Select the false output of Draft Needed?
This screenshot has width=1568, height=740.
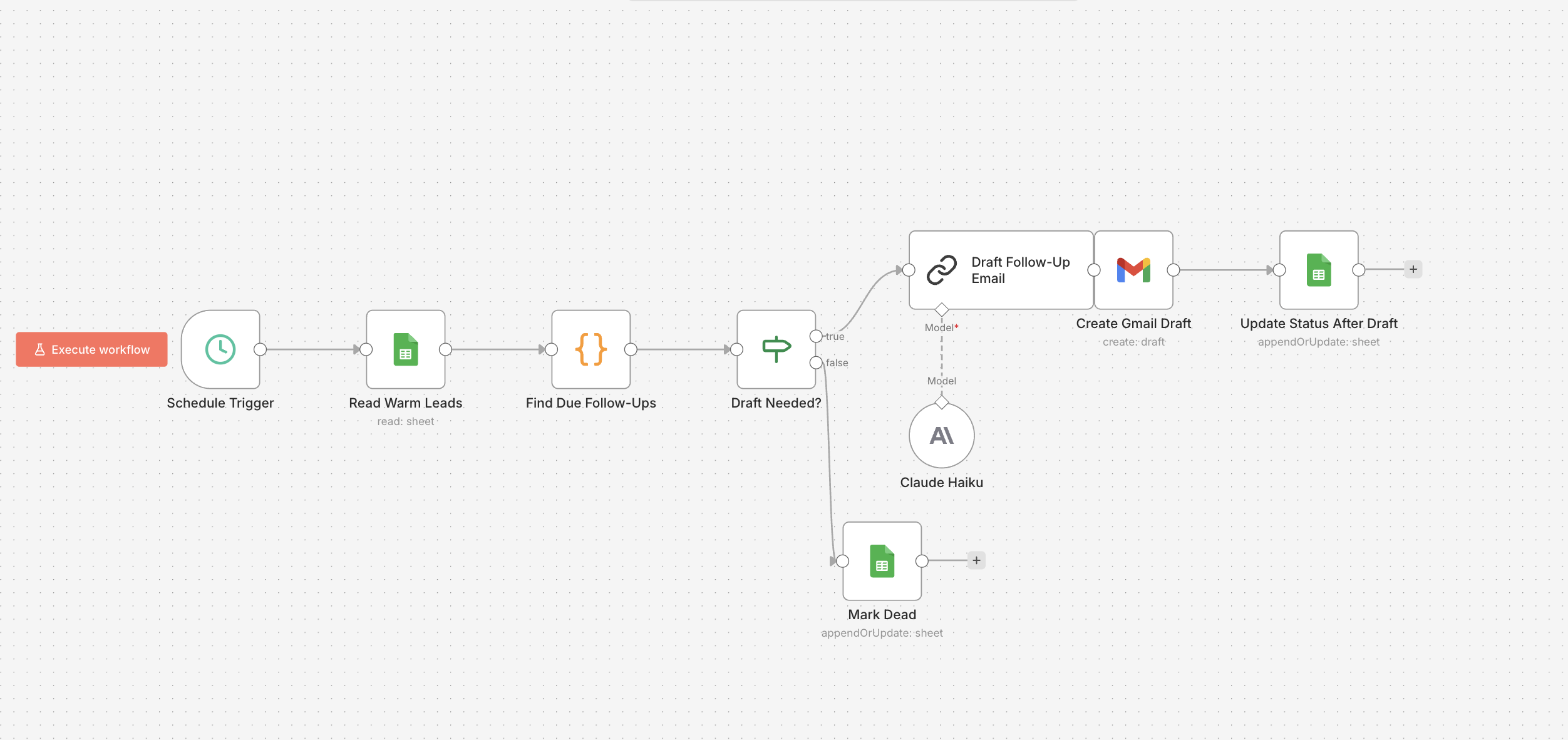(x=816, y=362)
